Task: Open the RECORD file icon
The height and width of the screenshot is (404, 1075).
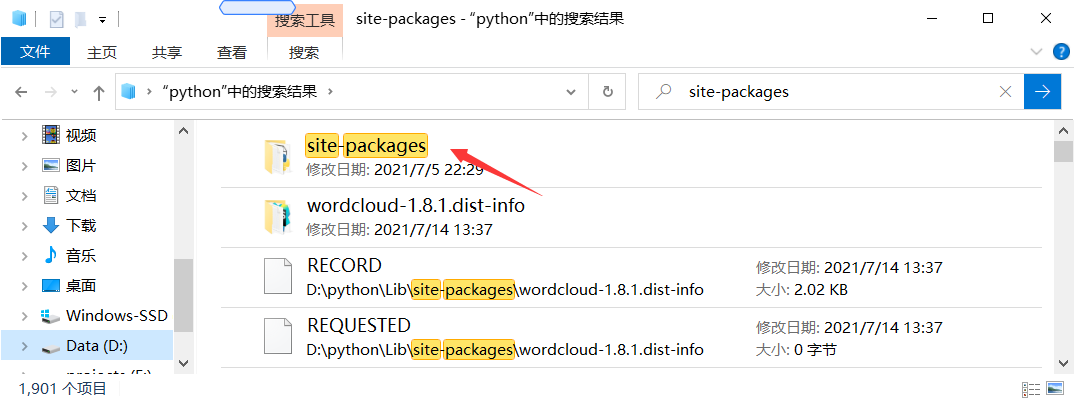Action: point(275,277)
